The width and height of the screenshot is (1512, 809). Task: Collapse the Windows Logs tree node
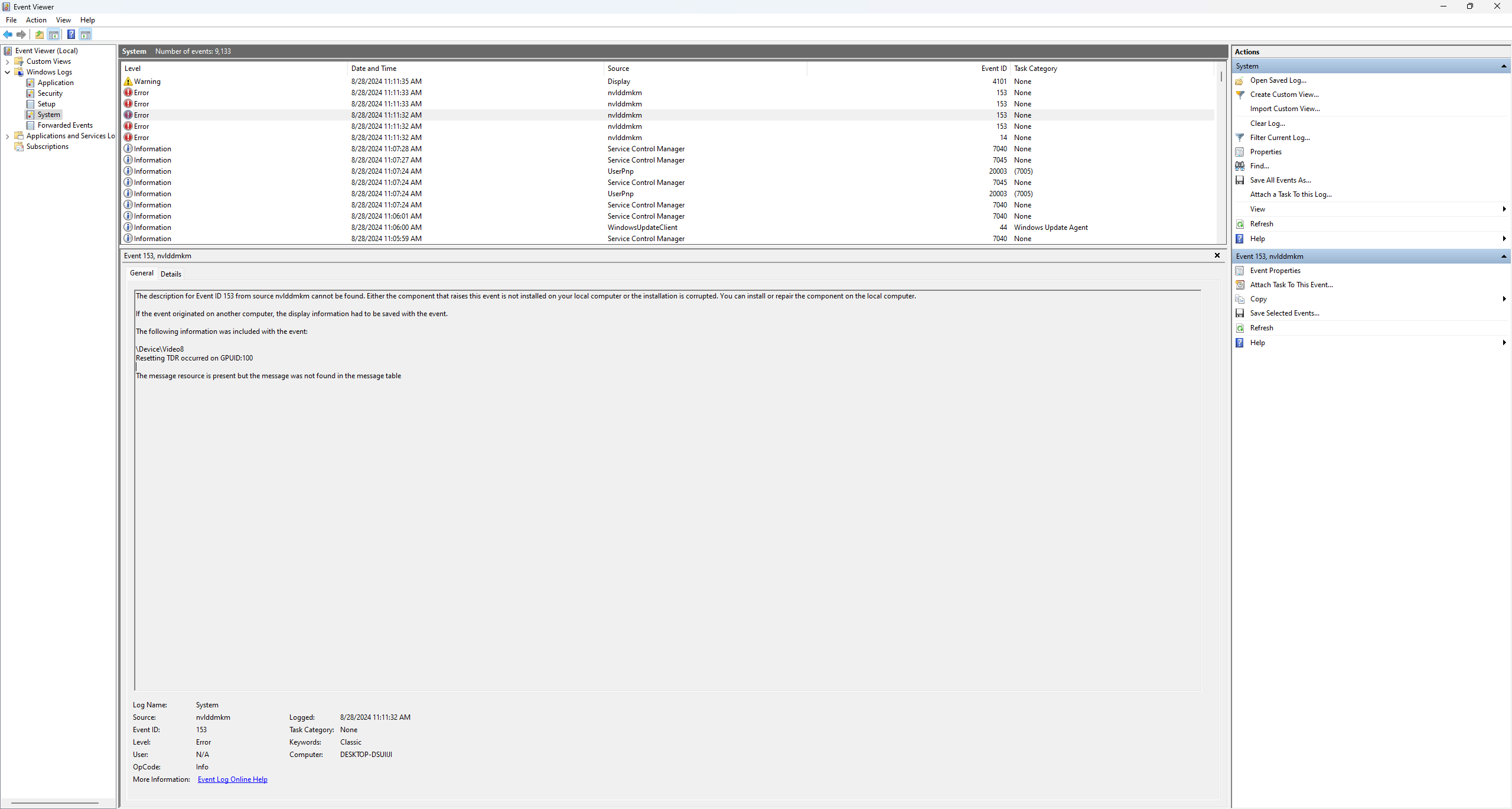(7, 72)
